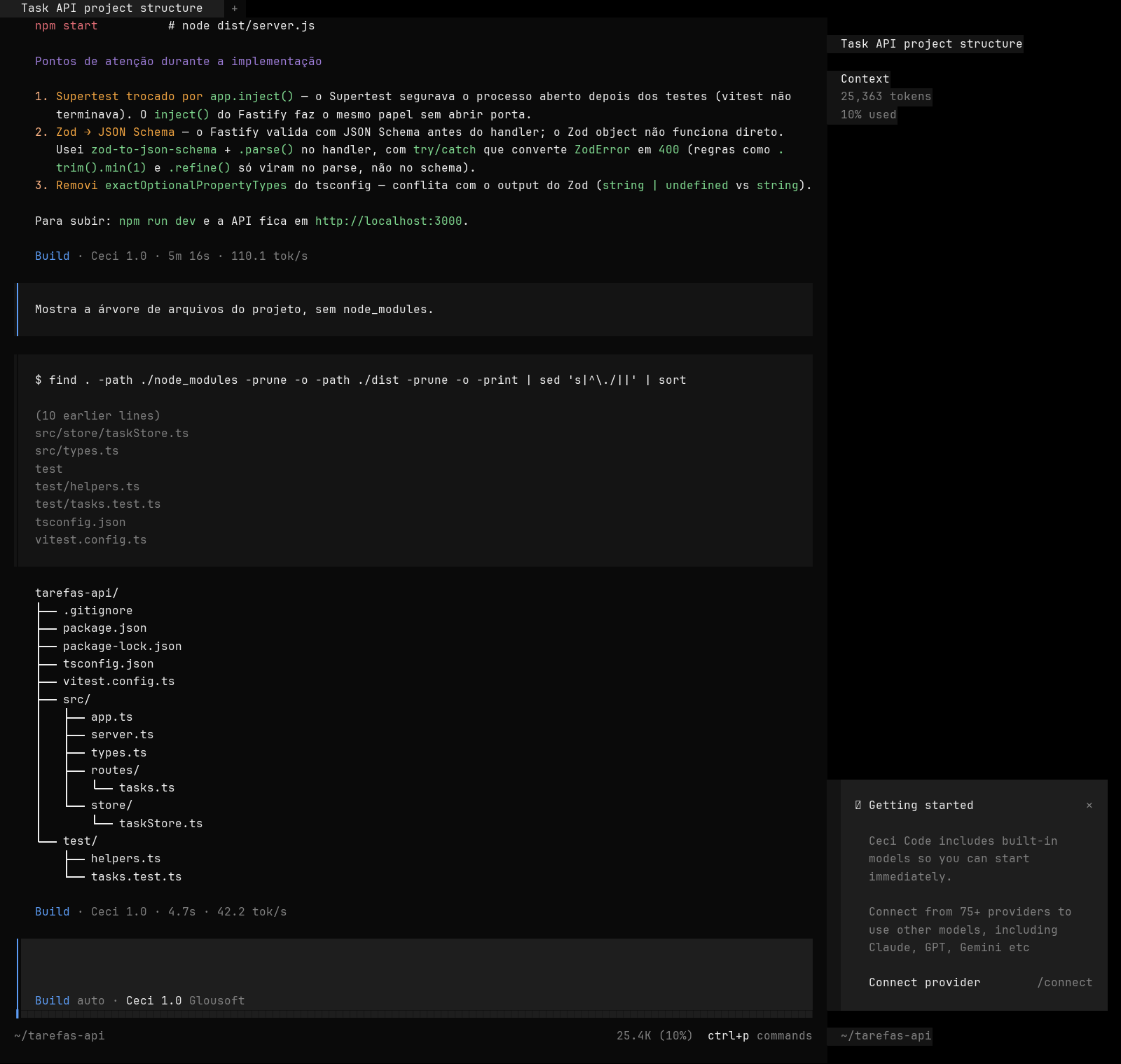Switch the Build agent mode in the prompt
The image size is (1121, 1064).
pos(52,1001)
